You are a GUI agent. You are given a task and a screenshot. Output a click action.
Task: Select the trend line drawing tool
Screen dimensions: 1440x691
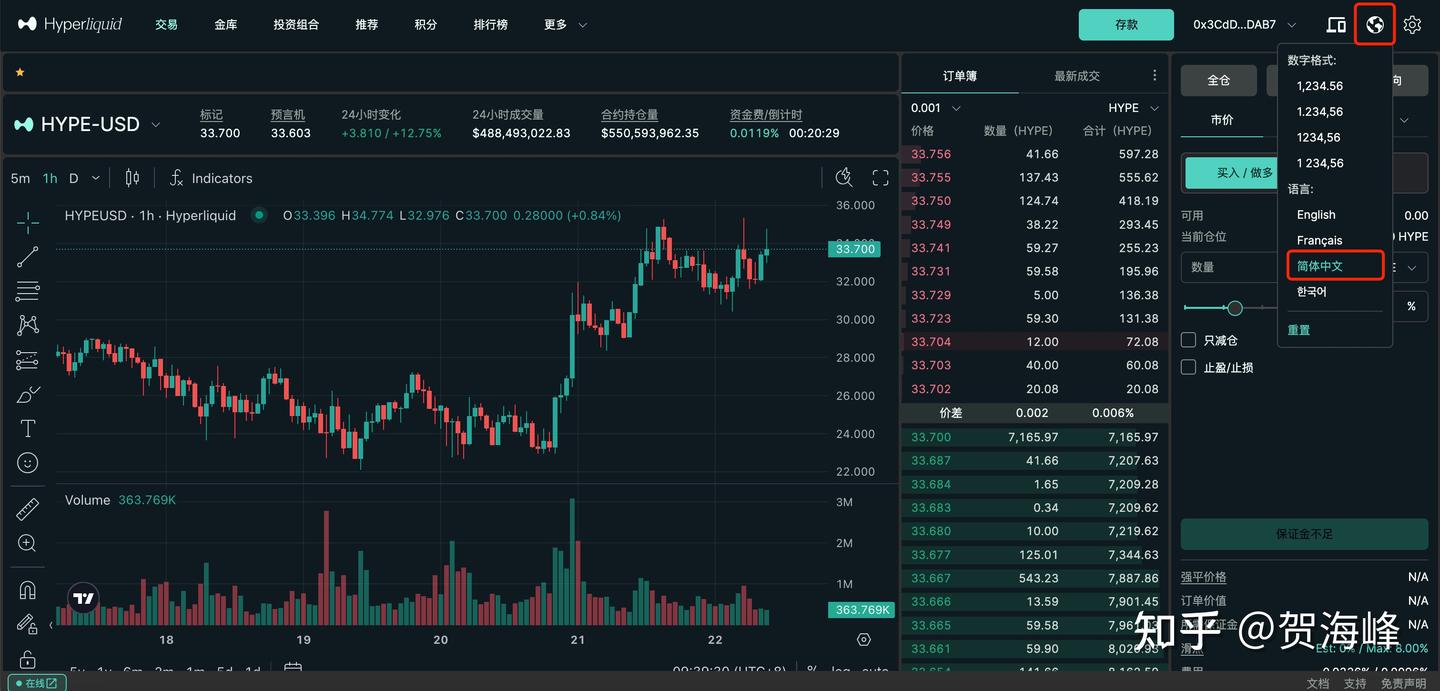(x=28, y=257)
